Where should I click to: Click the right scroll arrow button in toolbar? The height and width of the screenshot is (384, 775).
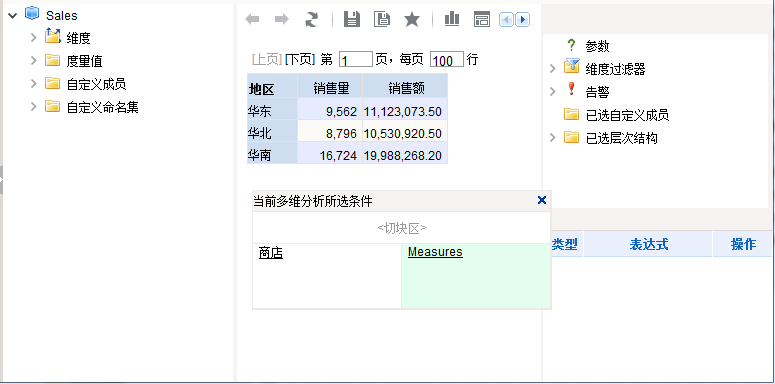523,20
